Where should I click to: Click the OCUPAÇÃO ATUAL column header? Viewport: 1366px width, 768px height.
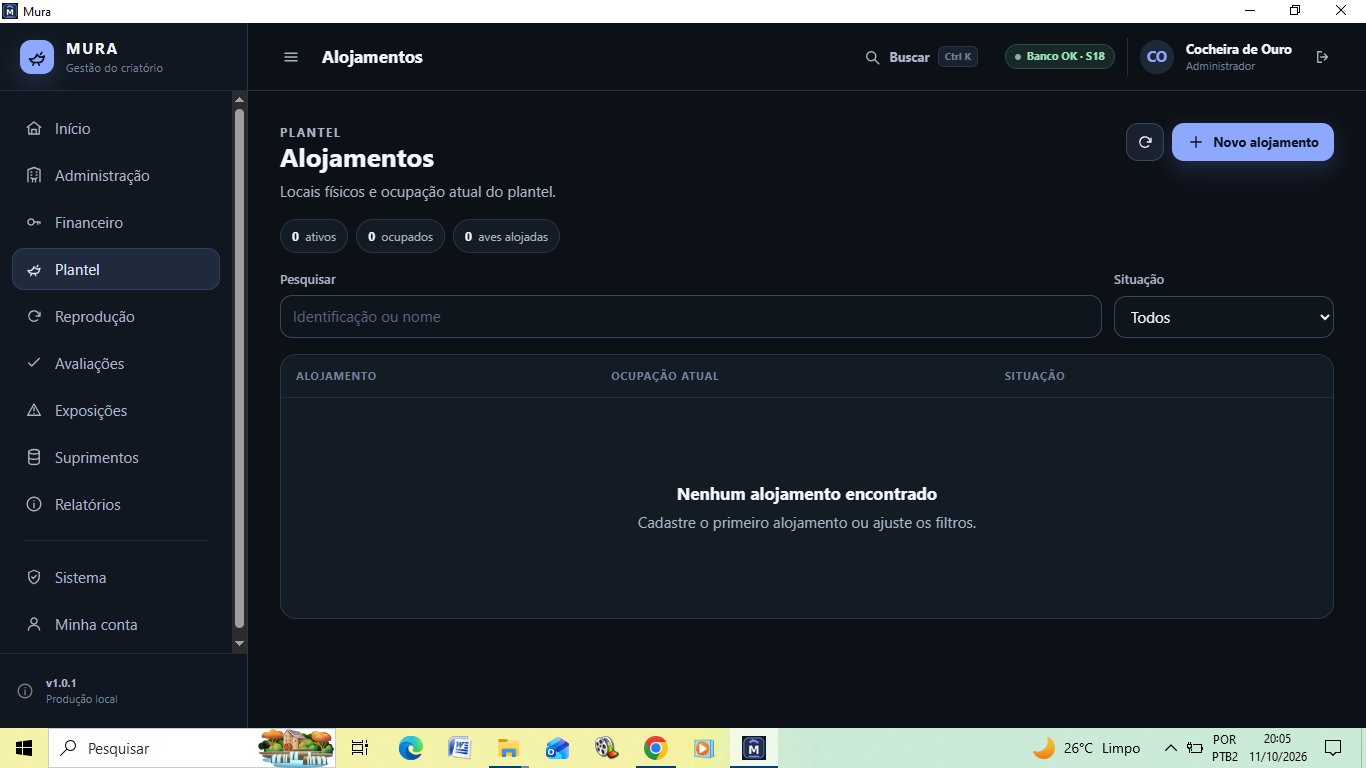665,376
